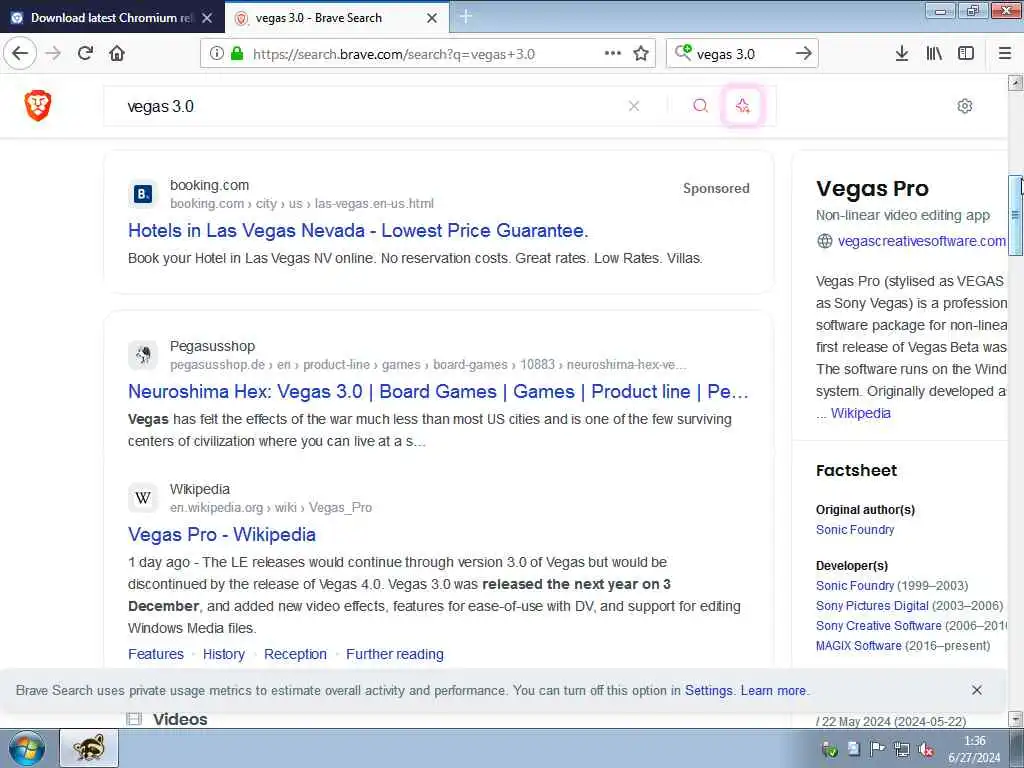The width and height of the screenshot is (1024, 768).
Task: Click the taskbar clock and date
Action: click(974, 749)
